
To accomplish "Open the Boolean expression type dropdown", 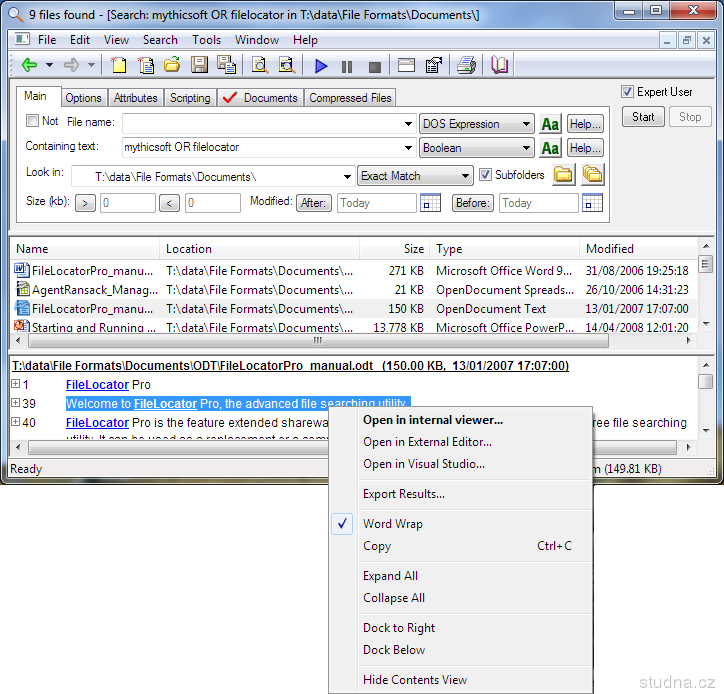I will (526, 148).
